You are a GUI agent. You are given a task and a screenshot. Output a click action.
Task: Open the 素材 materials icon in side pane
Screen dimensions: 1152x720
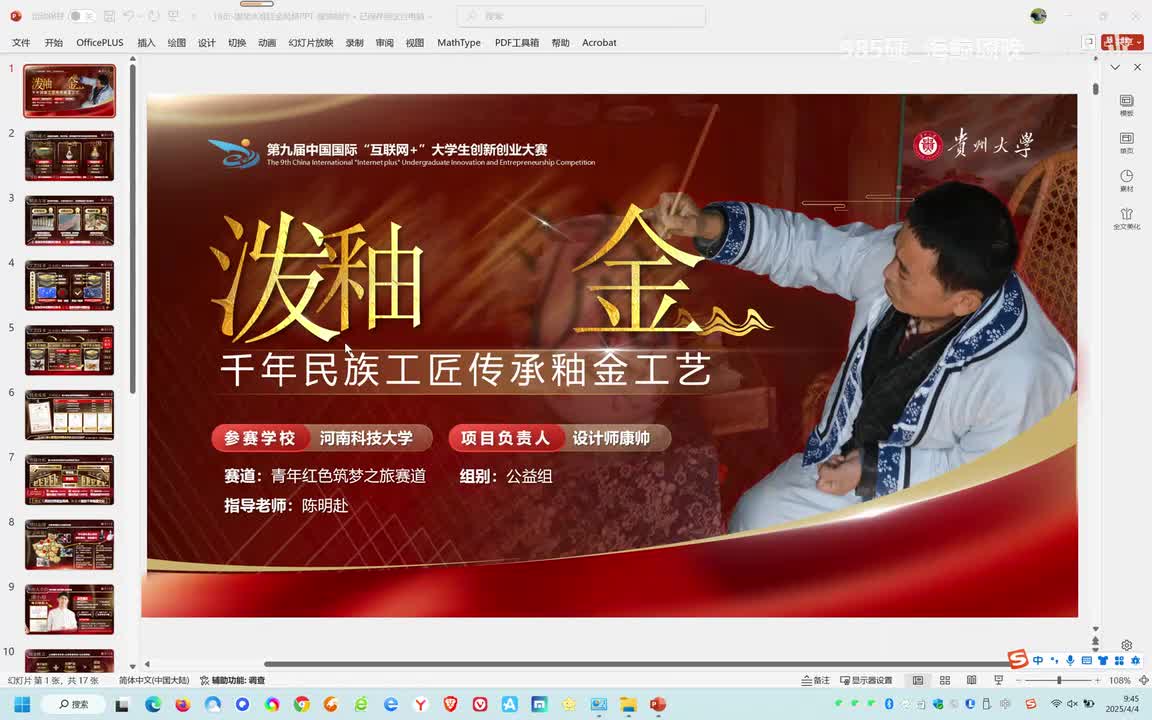click(x=1126, y=181)
